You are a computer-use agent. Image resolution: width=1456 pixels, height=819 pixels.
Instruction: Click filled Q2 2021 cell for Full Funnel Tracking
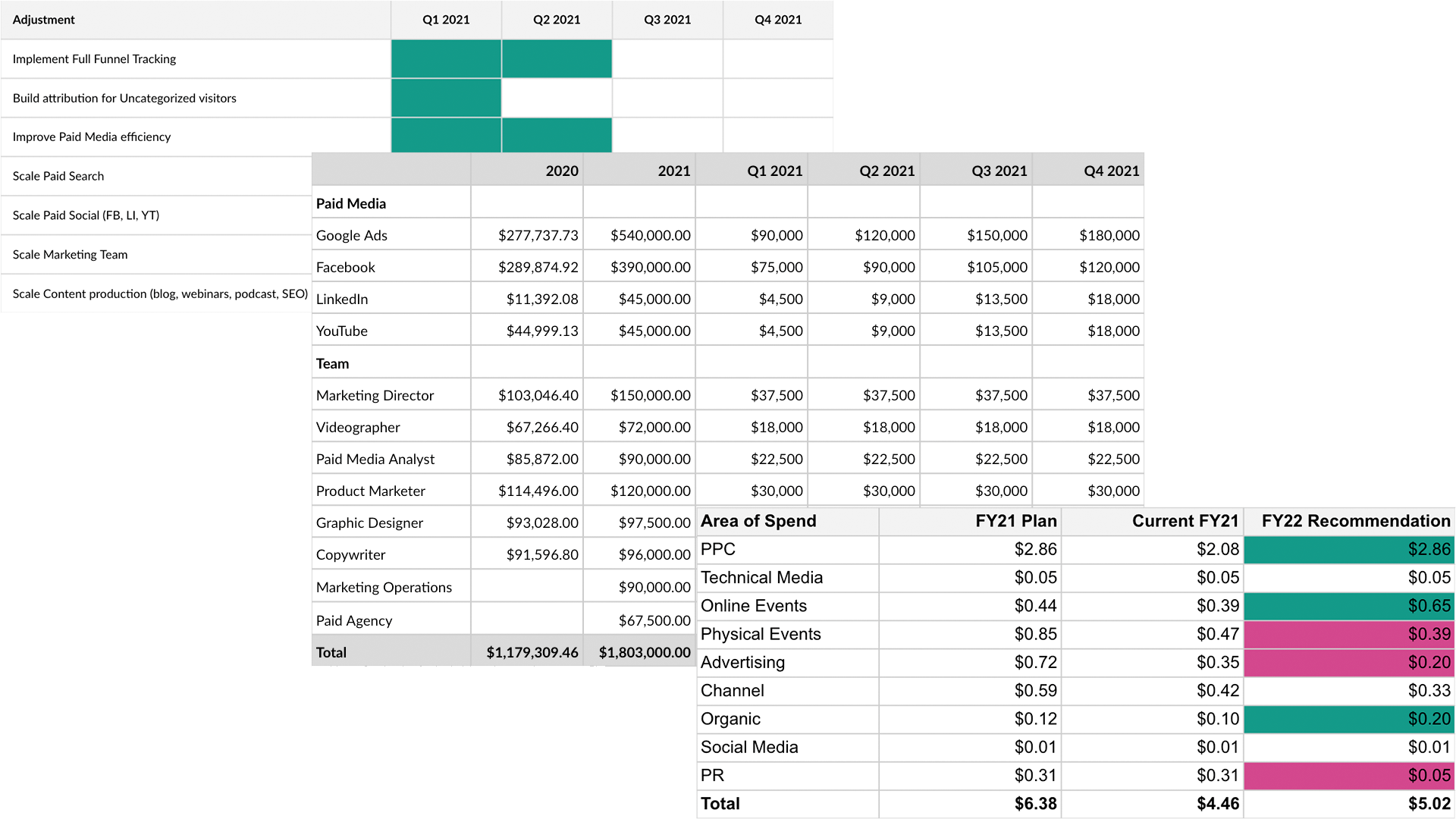point(557,59)
